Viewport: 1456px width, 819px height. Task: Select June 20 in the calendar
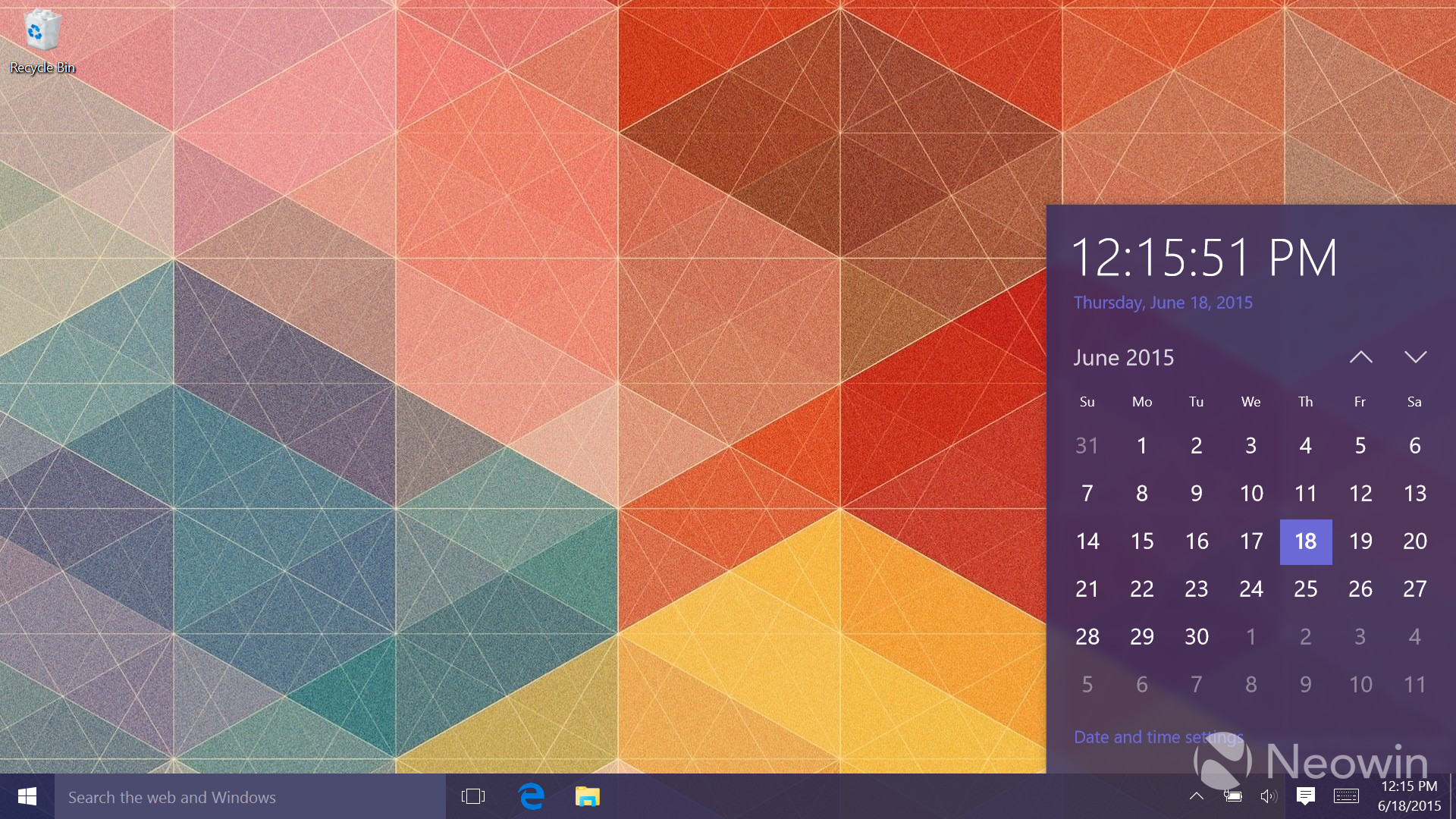(x=1415, y=541)
